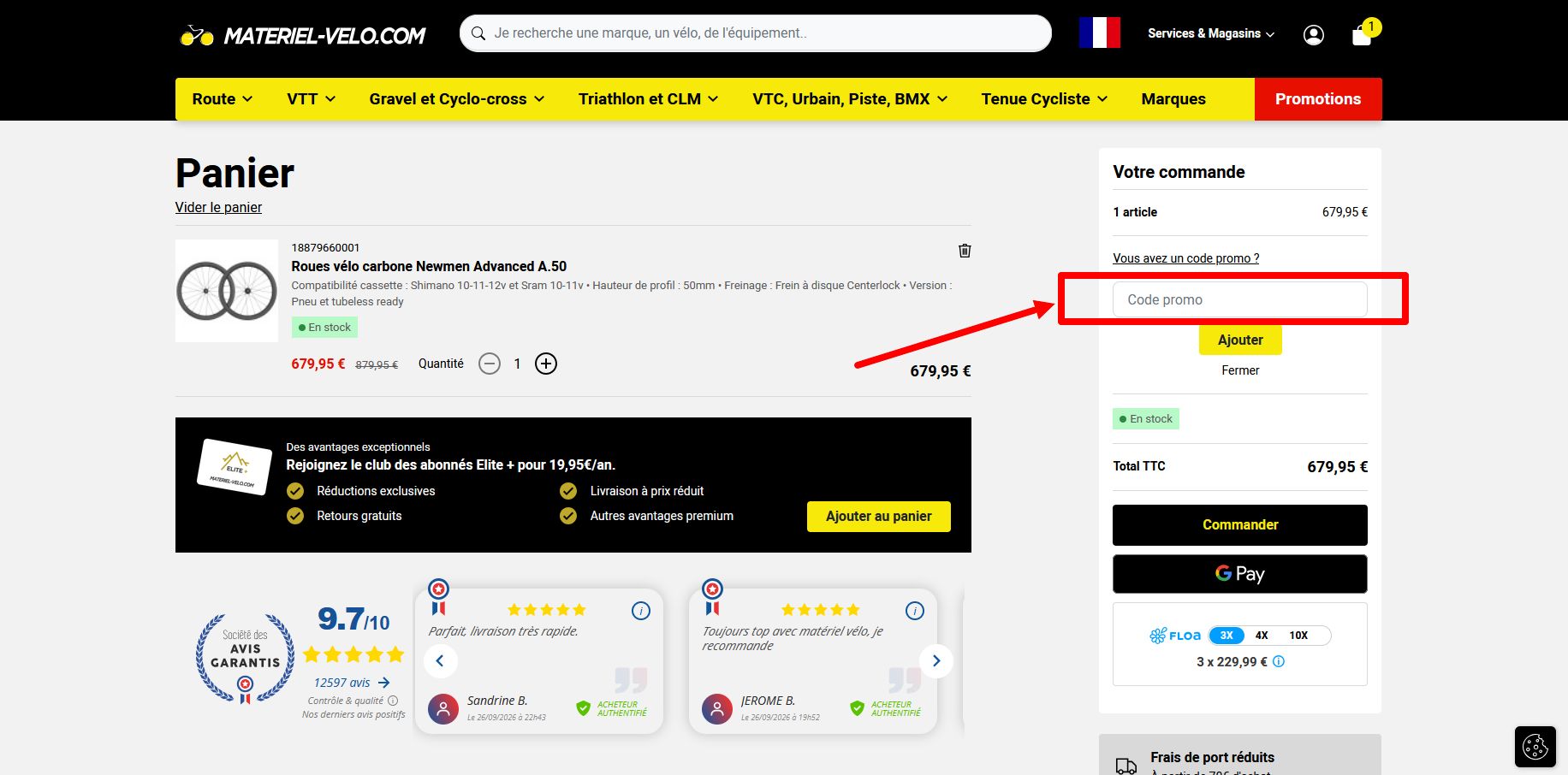Viewport: 1568px width, 775px height.
Task: Show next customer review arrow
Action: 936,660
